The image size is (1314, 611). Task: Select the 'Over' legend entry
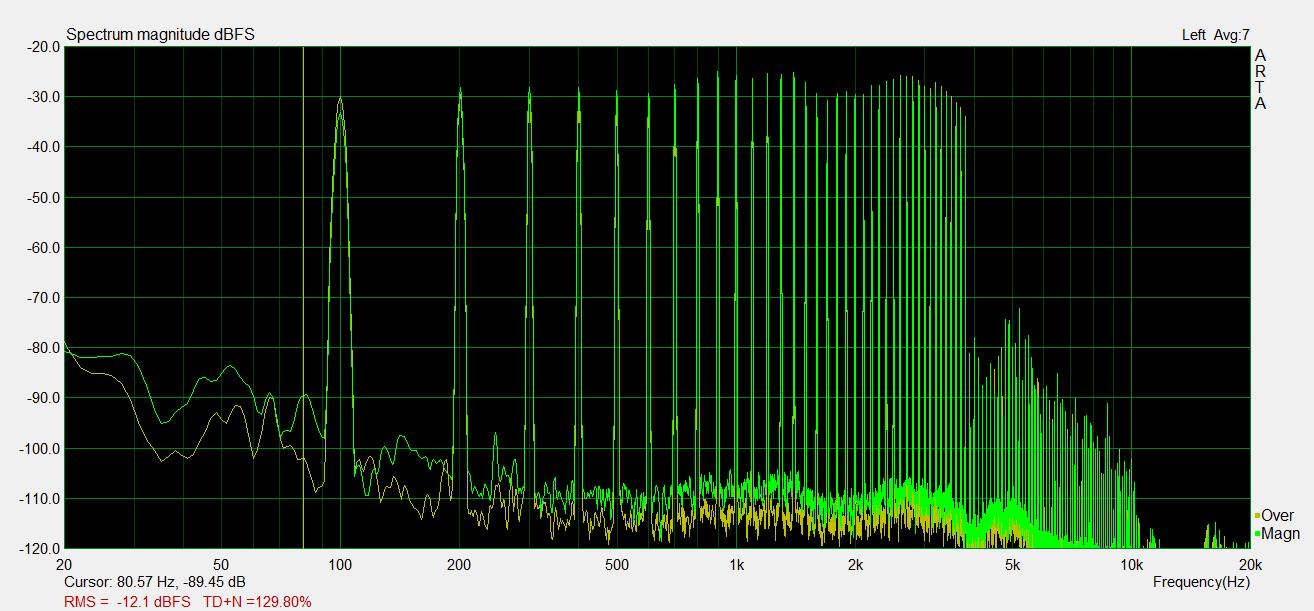click(x=1274, y=515)
